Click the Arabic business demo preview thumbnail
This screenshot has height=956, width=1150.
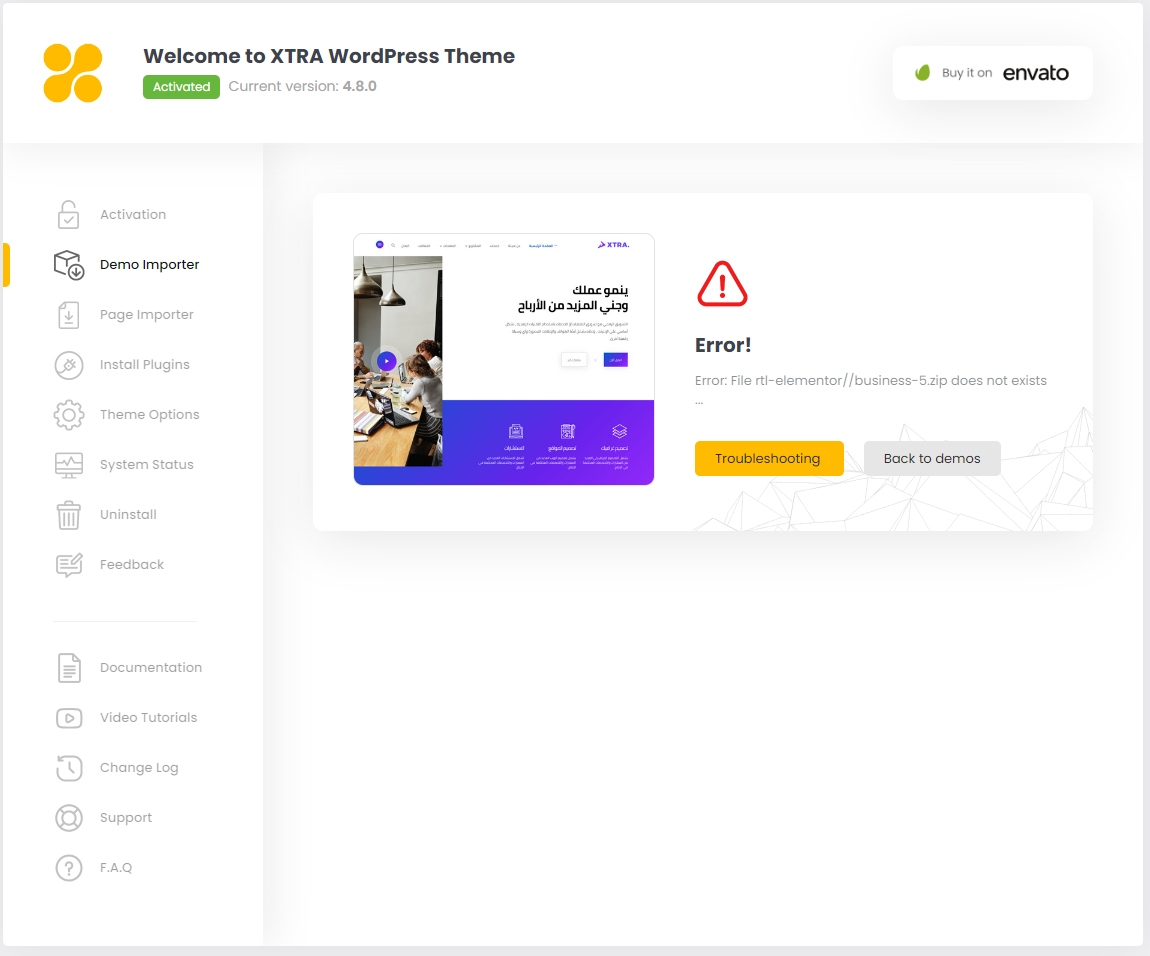click(504, 359)
